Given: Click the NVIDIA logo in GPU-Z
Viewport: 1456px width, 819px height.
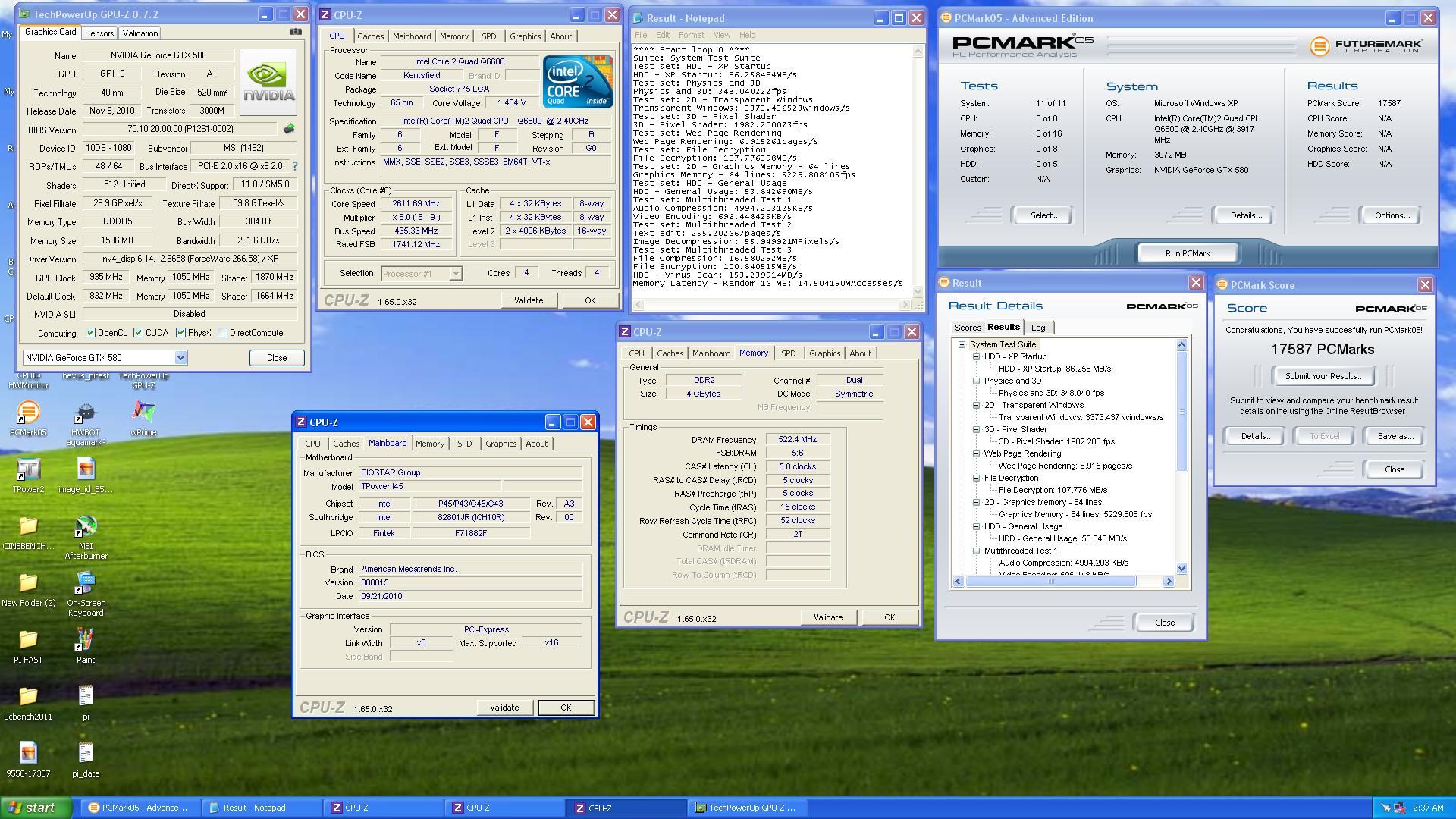Looking at the screenshot, I should [268, 82].
